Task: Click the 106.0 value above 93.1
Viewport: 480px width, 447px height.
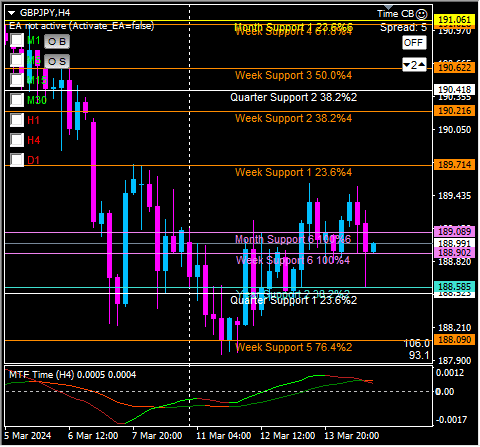Action: (417, 343)
